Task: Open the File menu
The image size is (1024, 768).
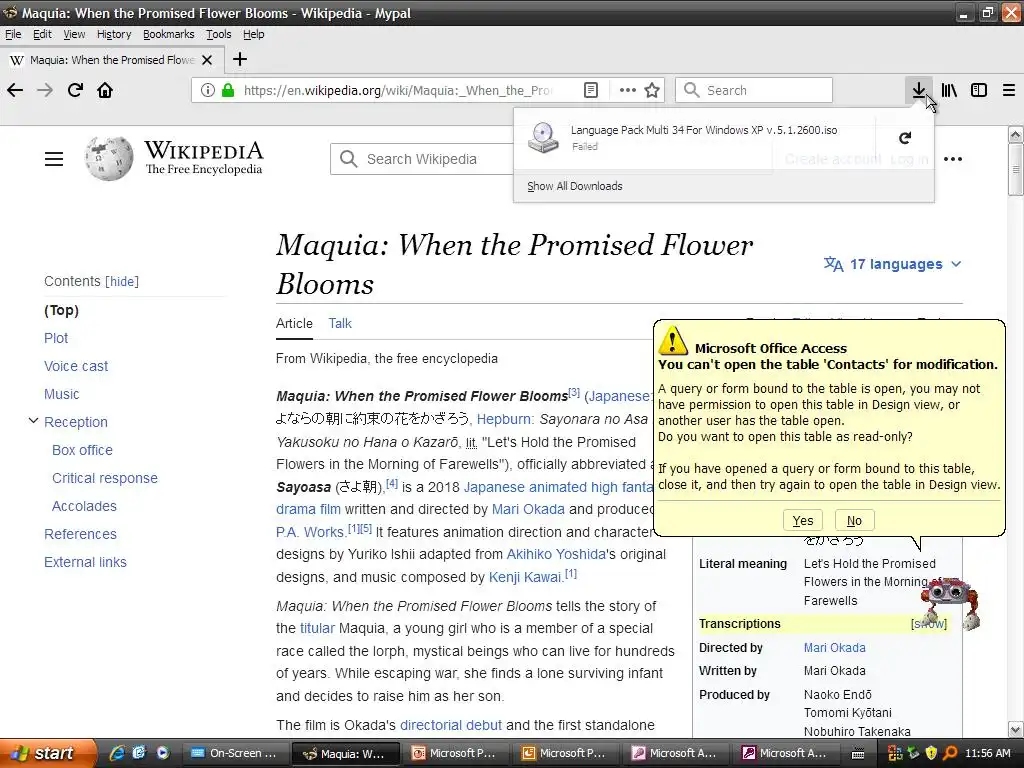Action: point(13,34)
